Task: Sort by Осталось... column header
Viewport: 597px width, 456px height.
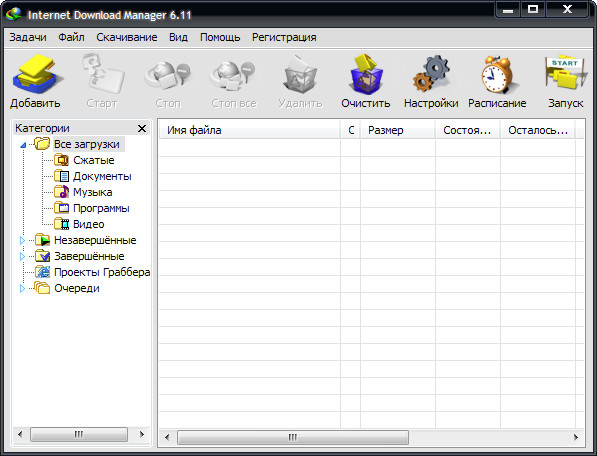Action: coord(538,130)
